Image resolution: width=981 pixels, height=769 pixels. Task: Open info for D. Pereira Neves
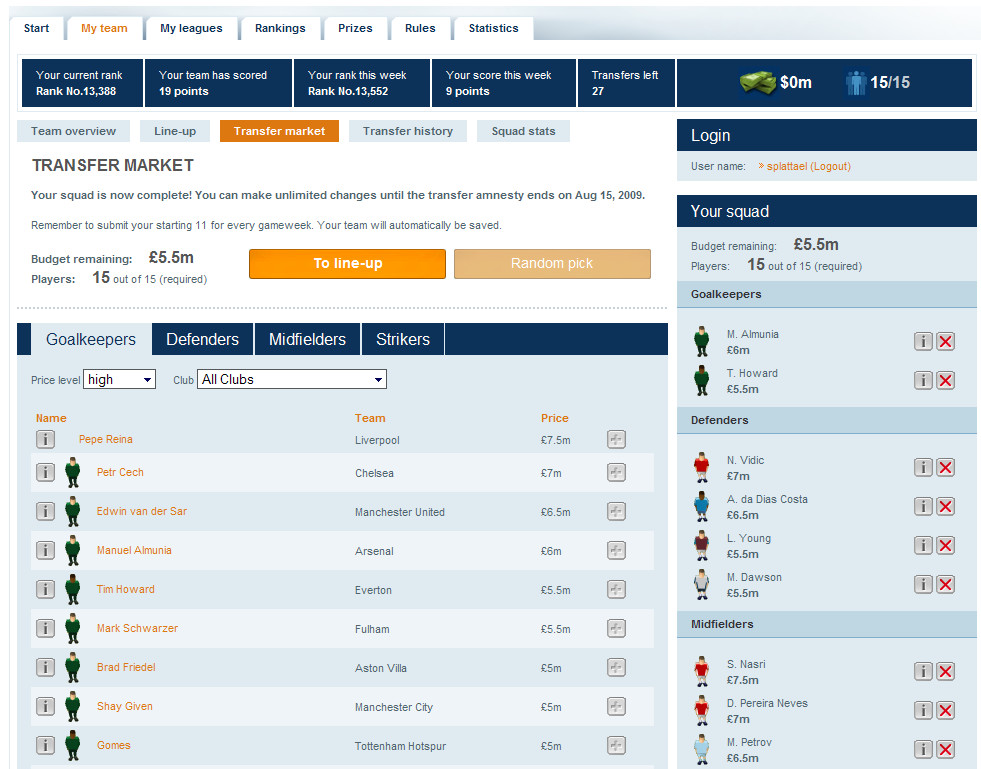coord(923,710)
